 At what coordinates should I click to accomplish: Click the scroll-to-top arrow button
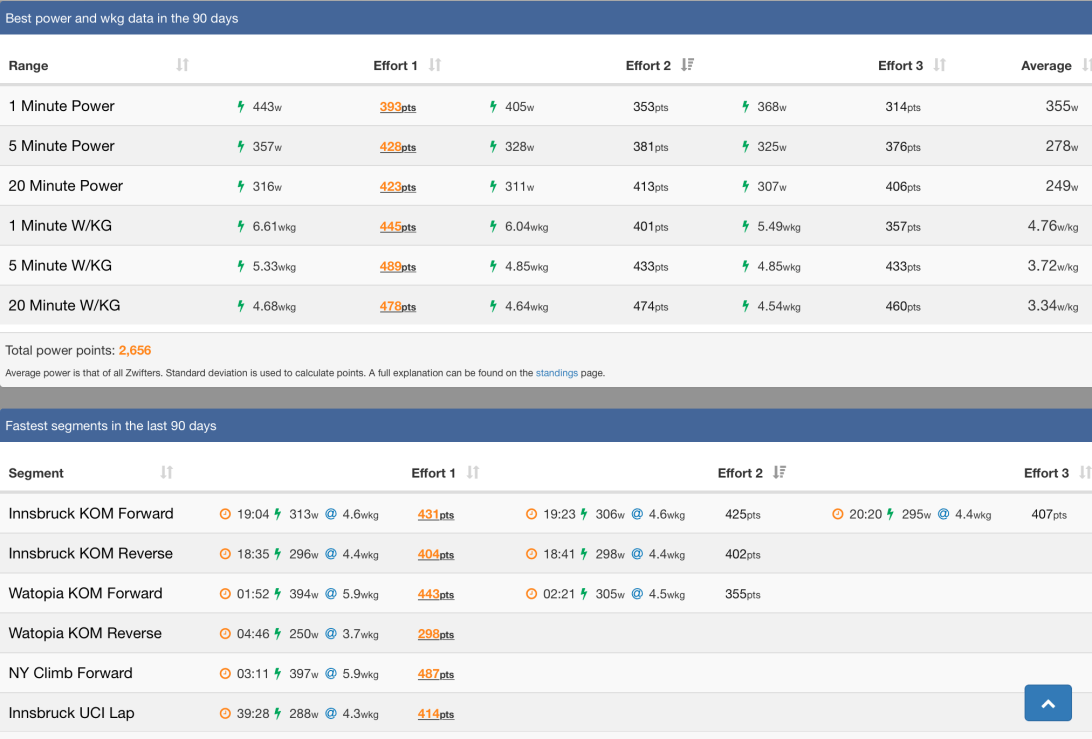(1048, 703)
